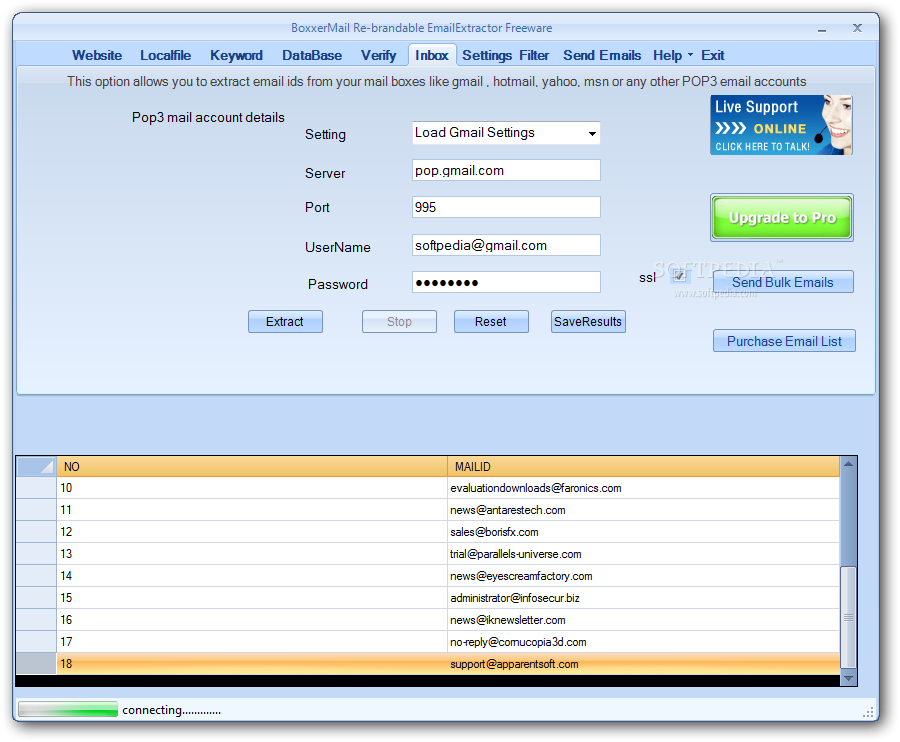
Task: Click Exit in the menu bar
Action: [712, 56]
